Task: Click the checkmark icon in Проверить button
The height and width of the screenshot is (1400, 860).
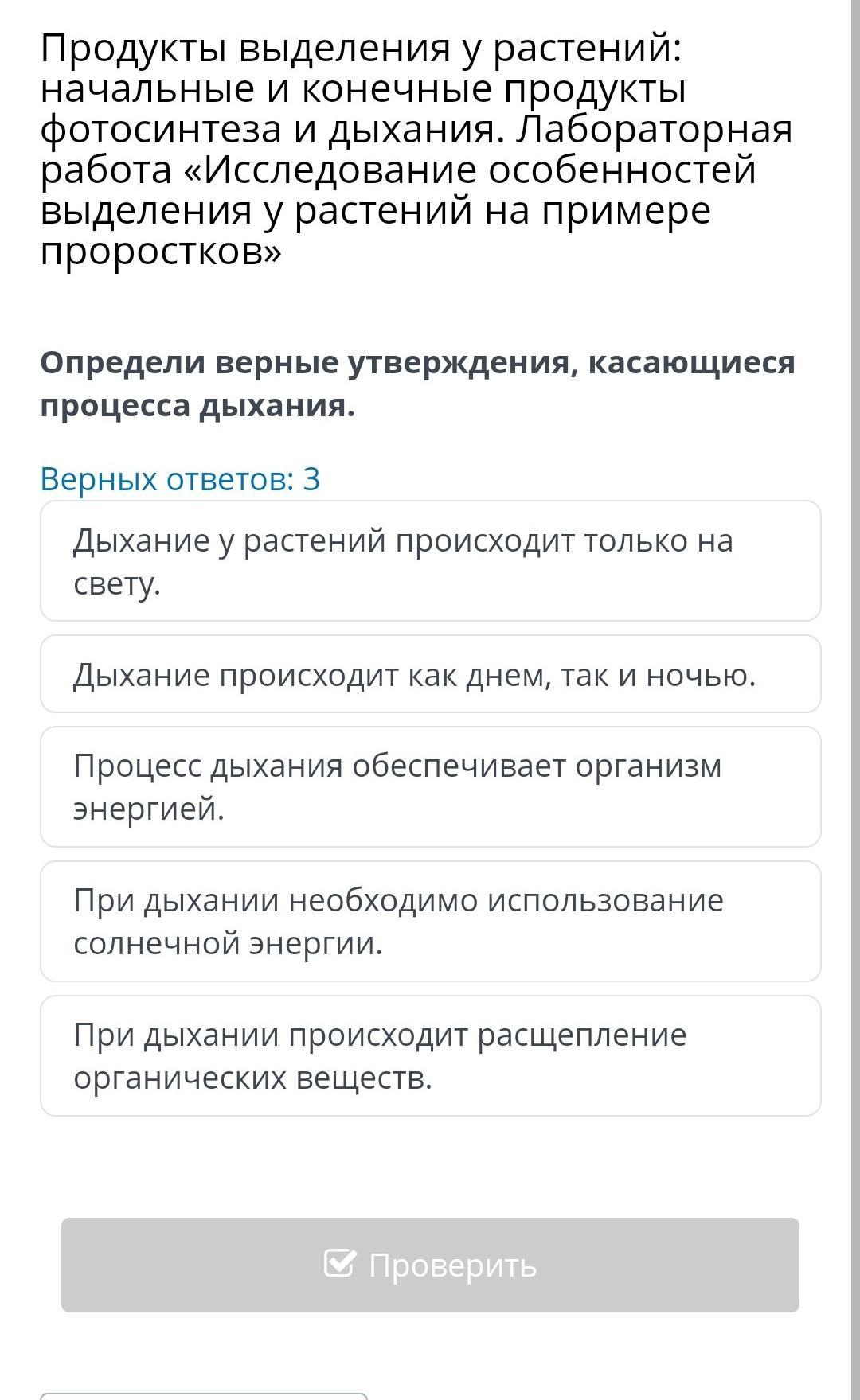Action: click(339, 1263)
